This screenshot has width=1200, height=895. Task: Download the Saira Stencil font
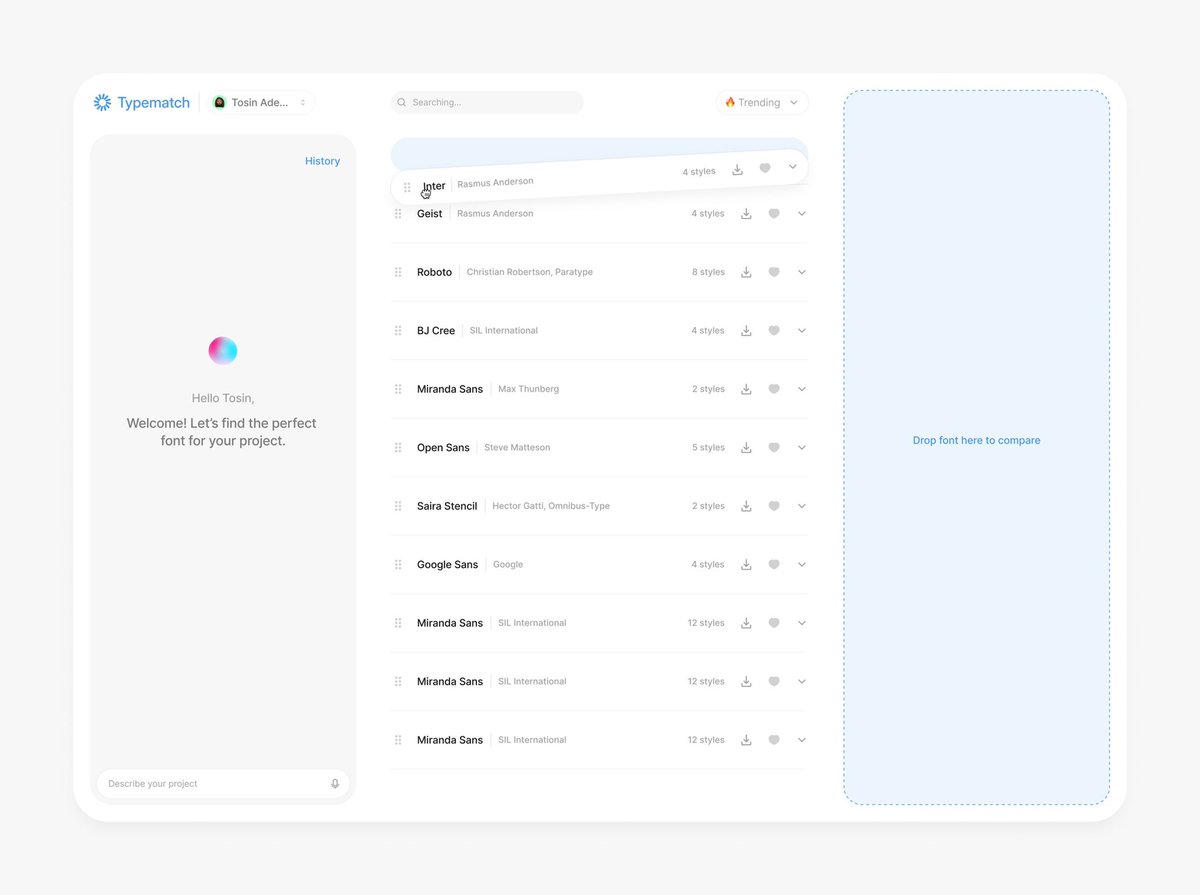pos(746,506)
